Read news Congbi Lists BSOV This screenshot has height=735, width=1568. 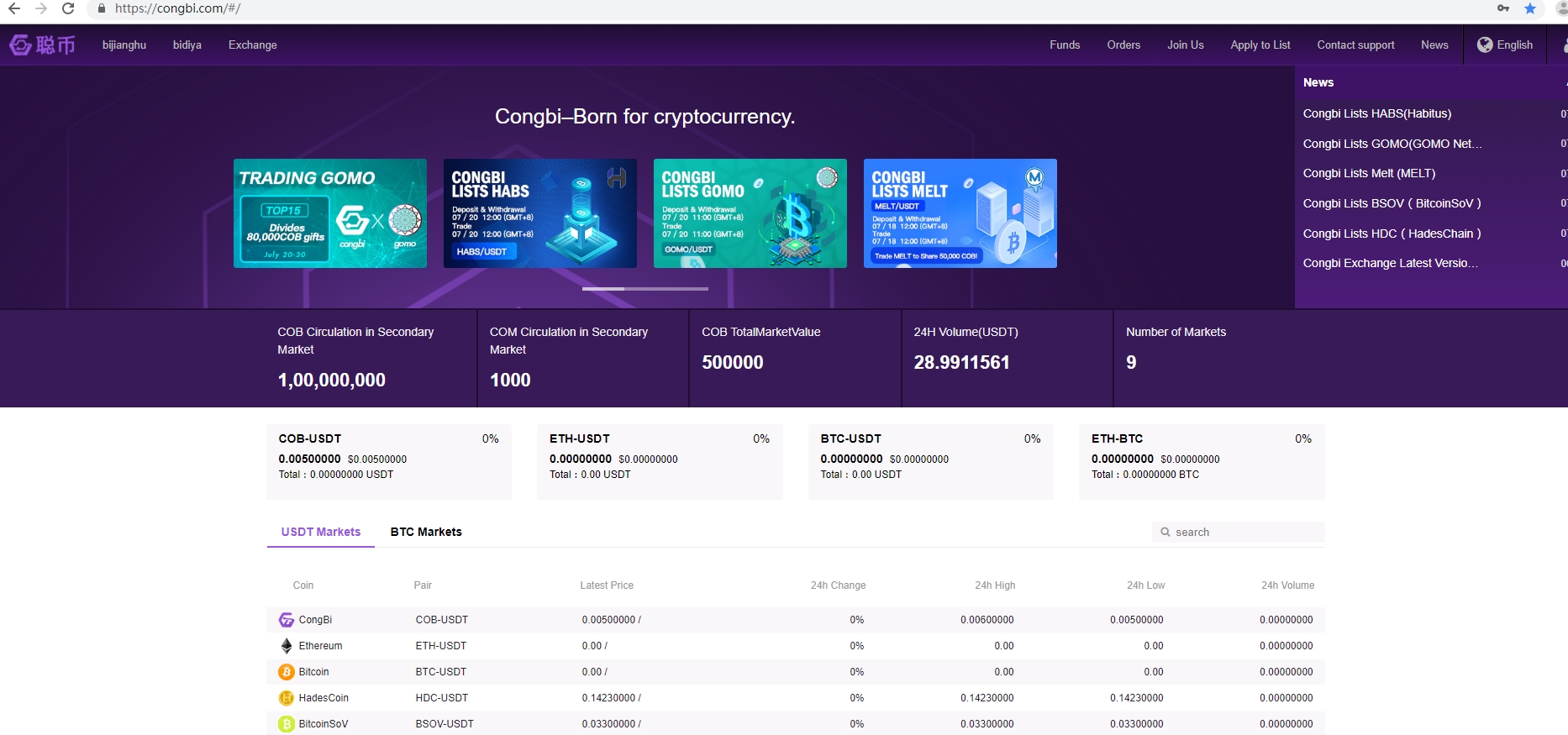(x=1392, y=203)
